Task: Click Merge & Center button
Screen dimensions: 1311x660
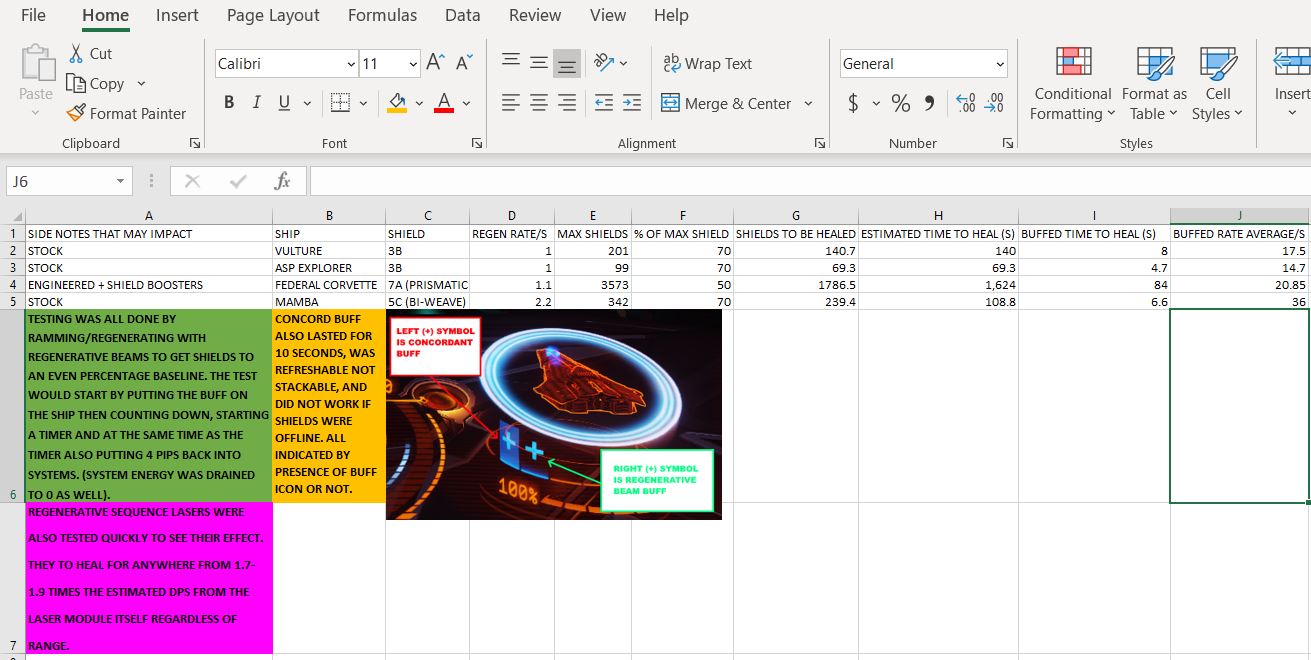Action: click(726, 103)
